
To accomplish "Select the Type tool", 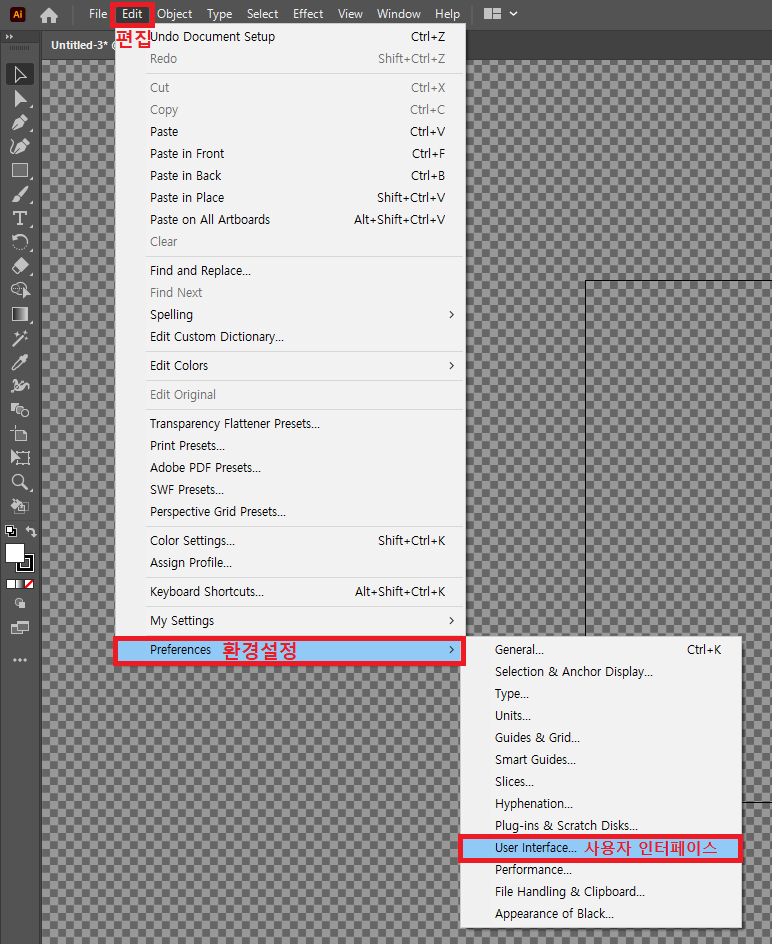I will pos(20,218).
